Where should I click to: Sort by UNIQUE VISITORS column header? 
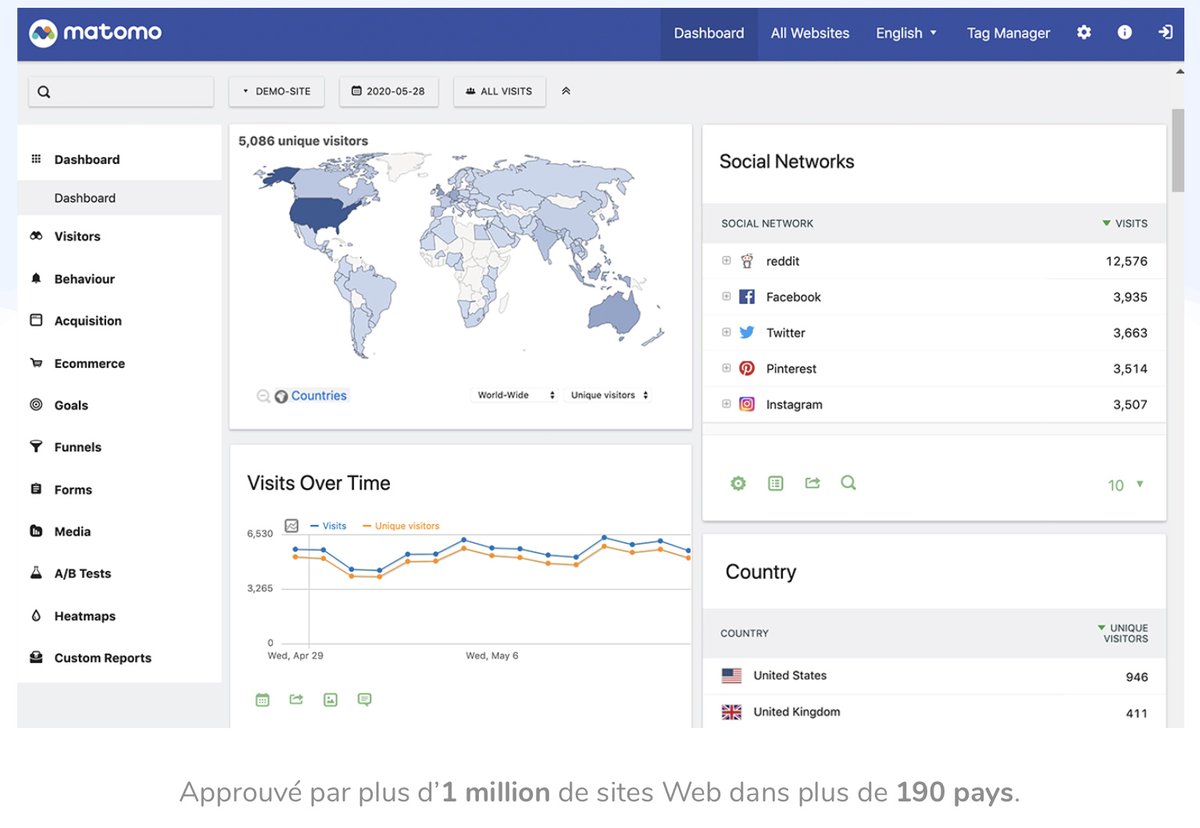[1123, 633]
